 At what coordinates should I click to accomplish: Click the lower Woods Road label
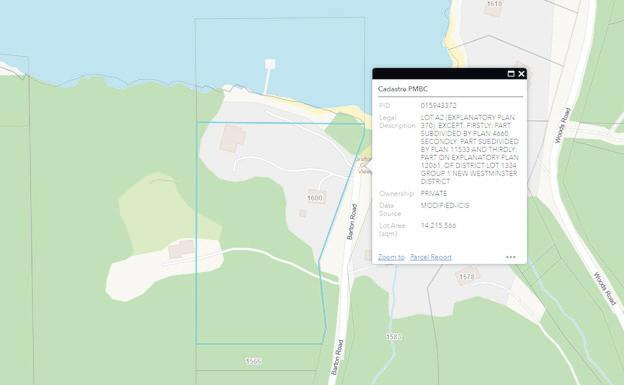(x=605, y=289)
